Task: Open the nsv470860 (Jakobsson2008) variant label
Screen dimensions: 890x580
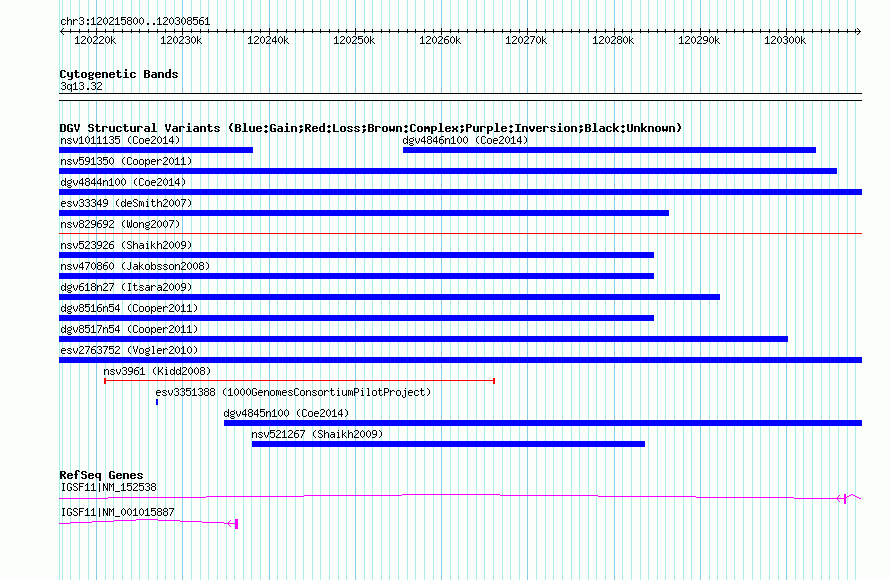Action: coord(135,266)
